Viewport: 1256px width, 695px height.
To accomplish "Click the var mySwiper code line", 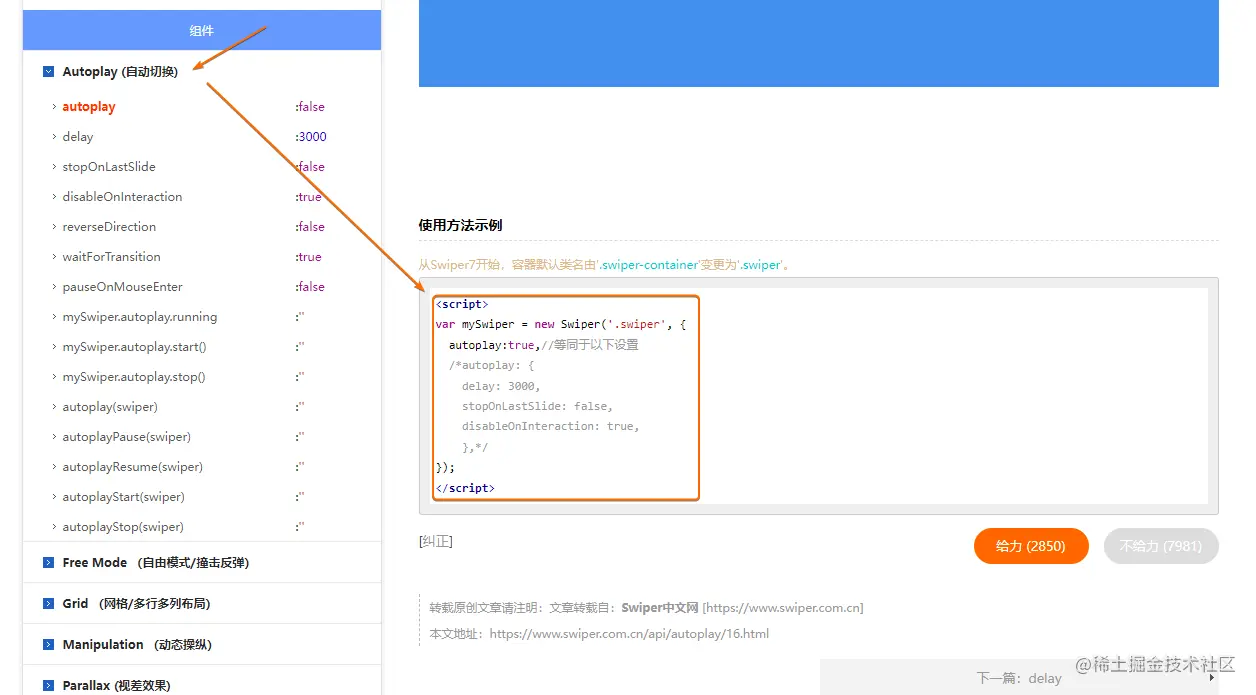I will tap(561, 324).
